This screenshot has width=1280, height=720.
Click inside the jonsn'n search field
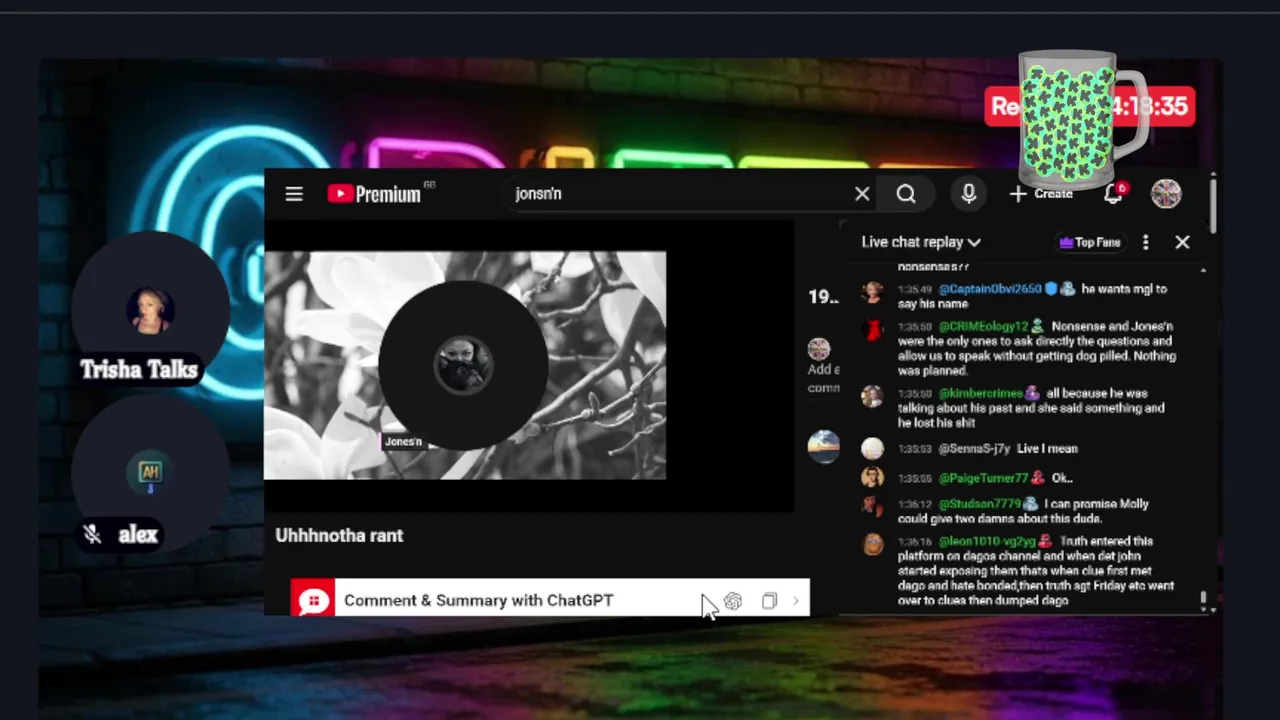pos(680,194)
